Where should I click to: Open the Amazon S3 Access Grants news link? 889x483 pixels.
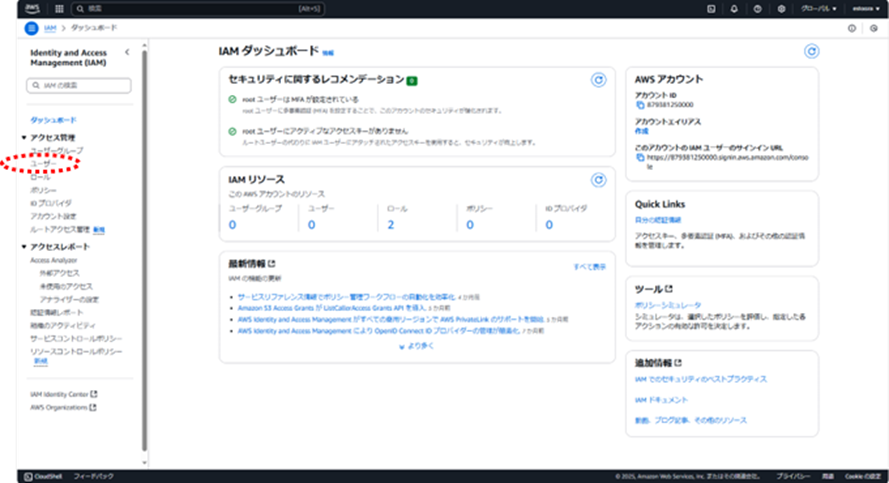(332, 308)
